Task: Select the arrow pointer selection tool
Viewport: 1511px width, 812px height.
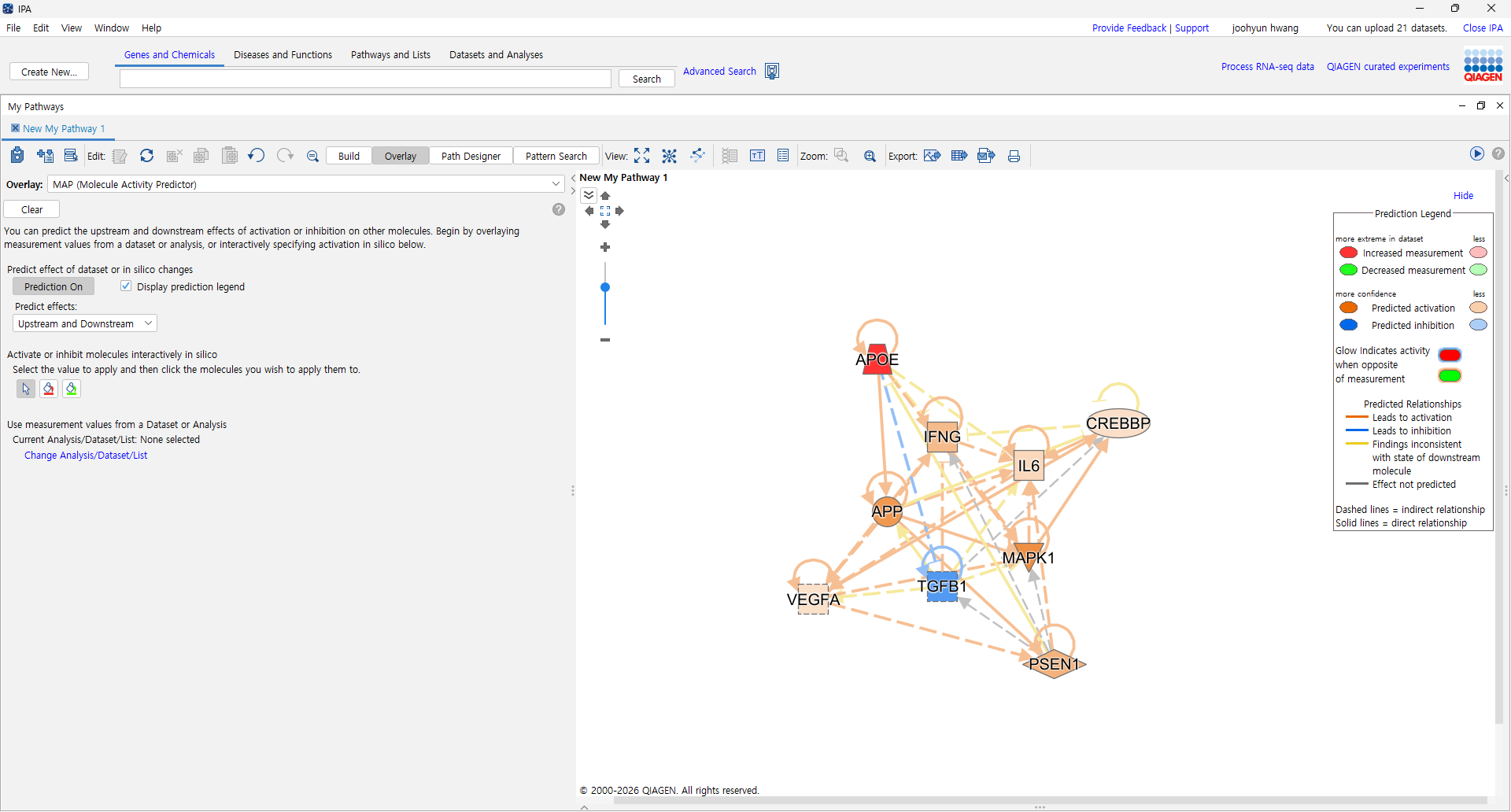Action: (x=26, y=389)
